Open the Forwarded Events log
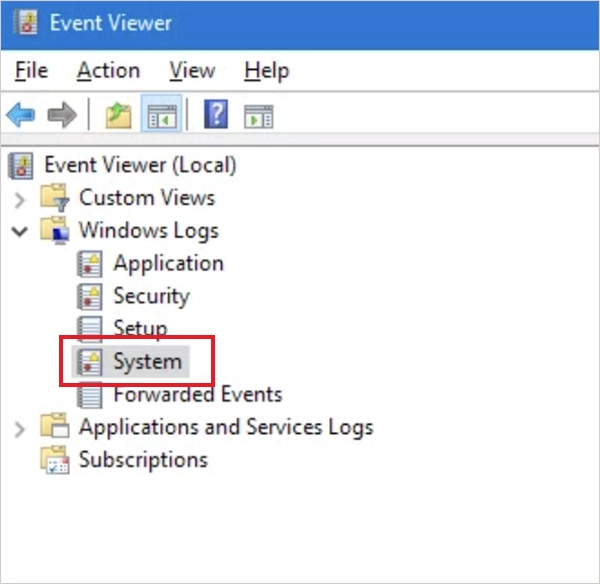600x584 pixels. [x=198, y=395]
